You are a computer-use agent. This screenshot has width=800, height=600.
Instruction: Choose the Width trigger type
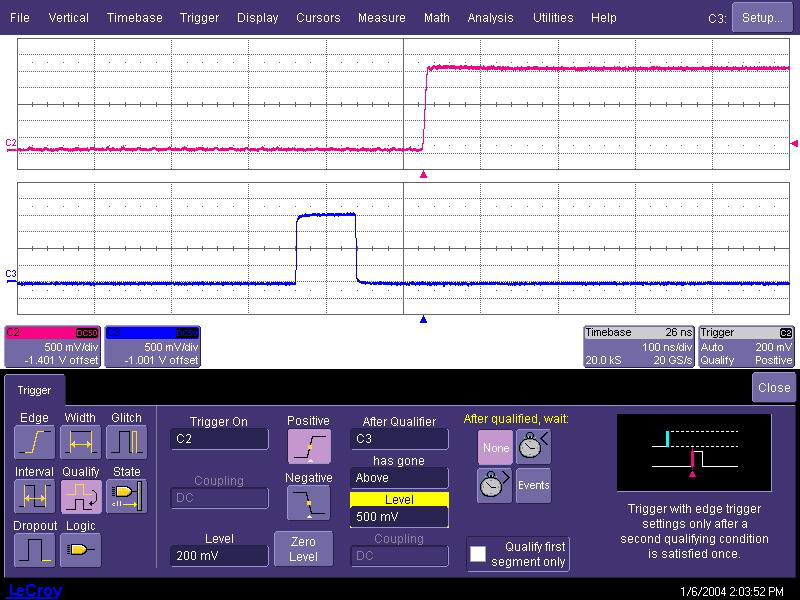(80, 441)
